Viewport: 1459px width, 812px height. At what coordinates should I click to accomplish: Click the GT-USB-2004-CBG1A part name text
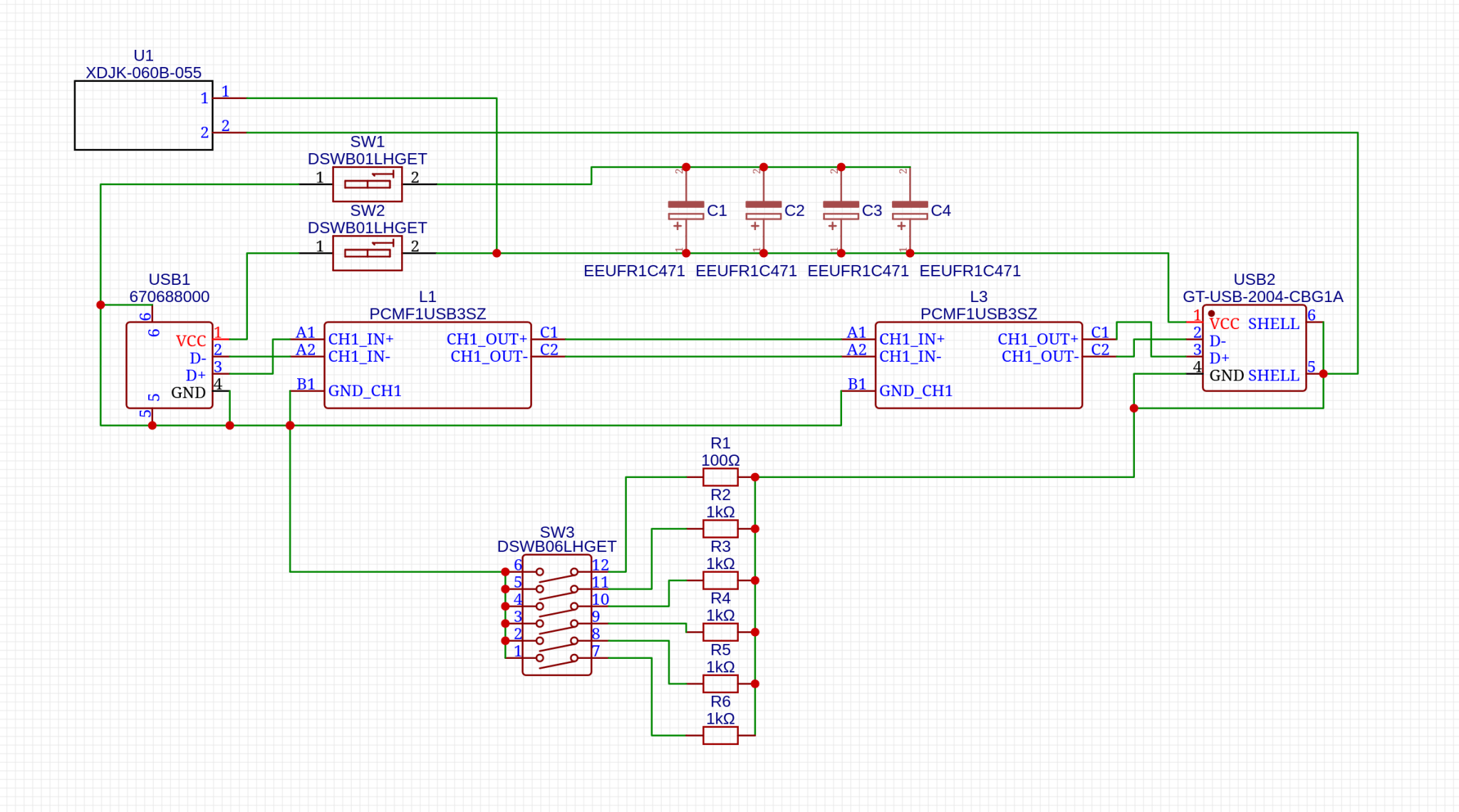point(1263,296)
